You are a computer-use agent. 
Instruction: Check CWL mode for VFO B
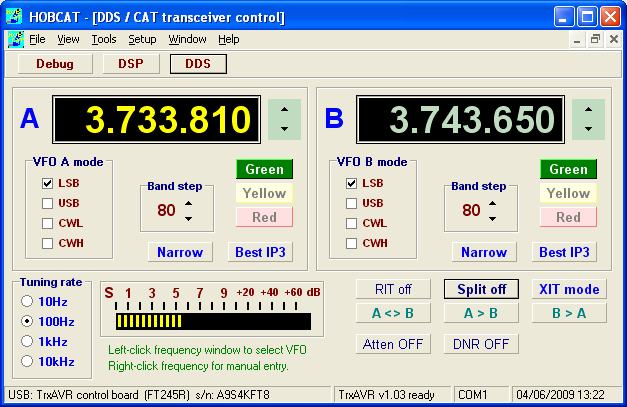(352, 223)
